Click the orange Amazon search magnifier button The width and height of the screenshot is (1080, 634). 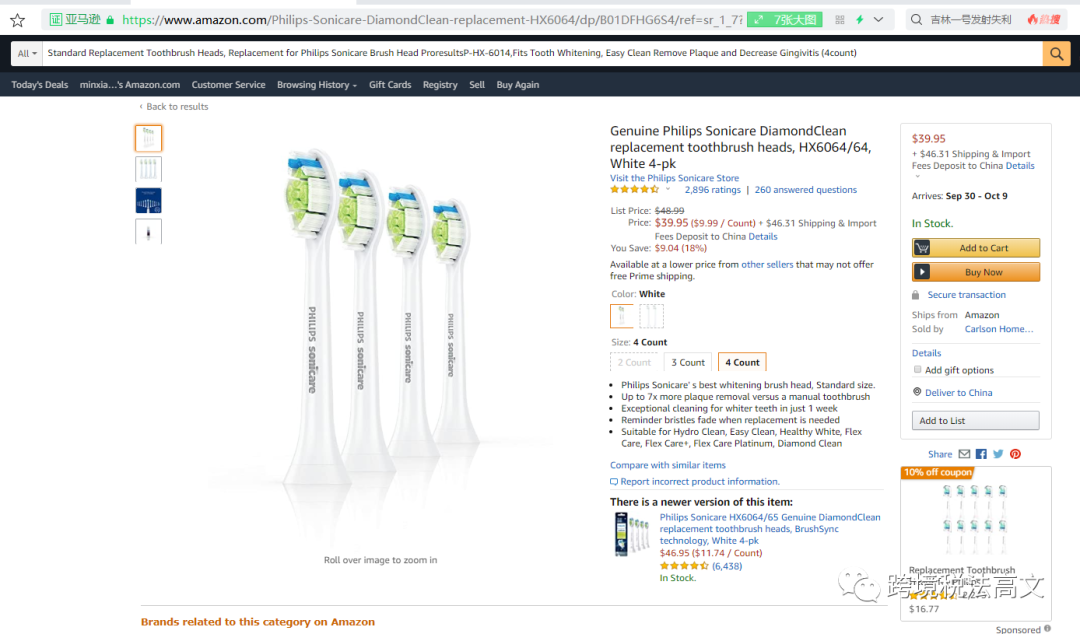1056,54
